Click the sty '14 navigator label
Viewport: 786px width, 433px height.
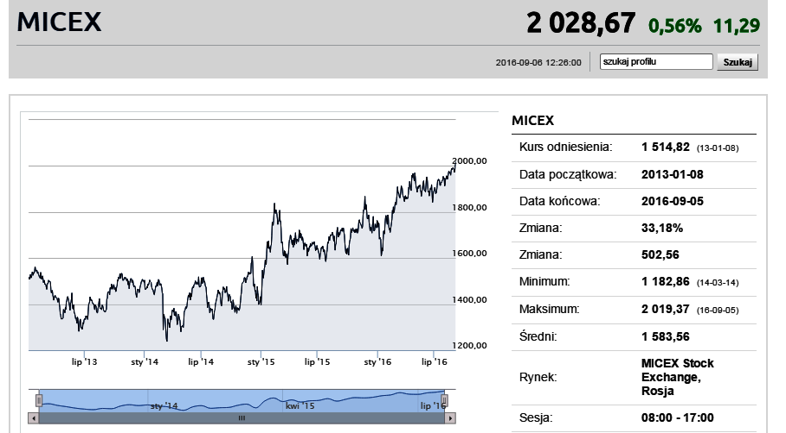pos(164,406)
